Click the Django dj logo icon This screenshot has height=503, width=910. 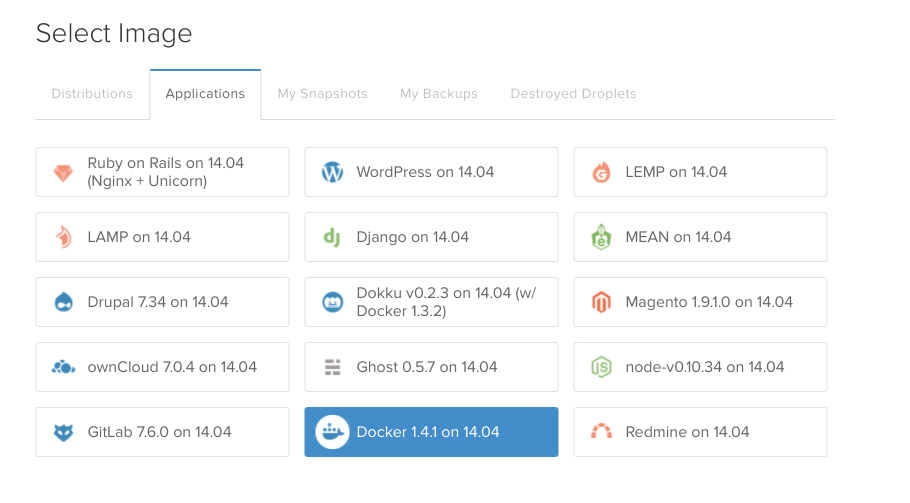click(332, 238)
